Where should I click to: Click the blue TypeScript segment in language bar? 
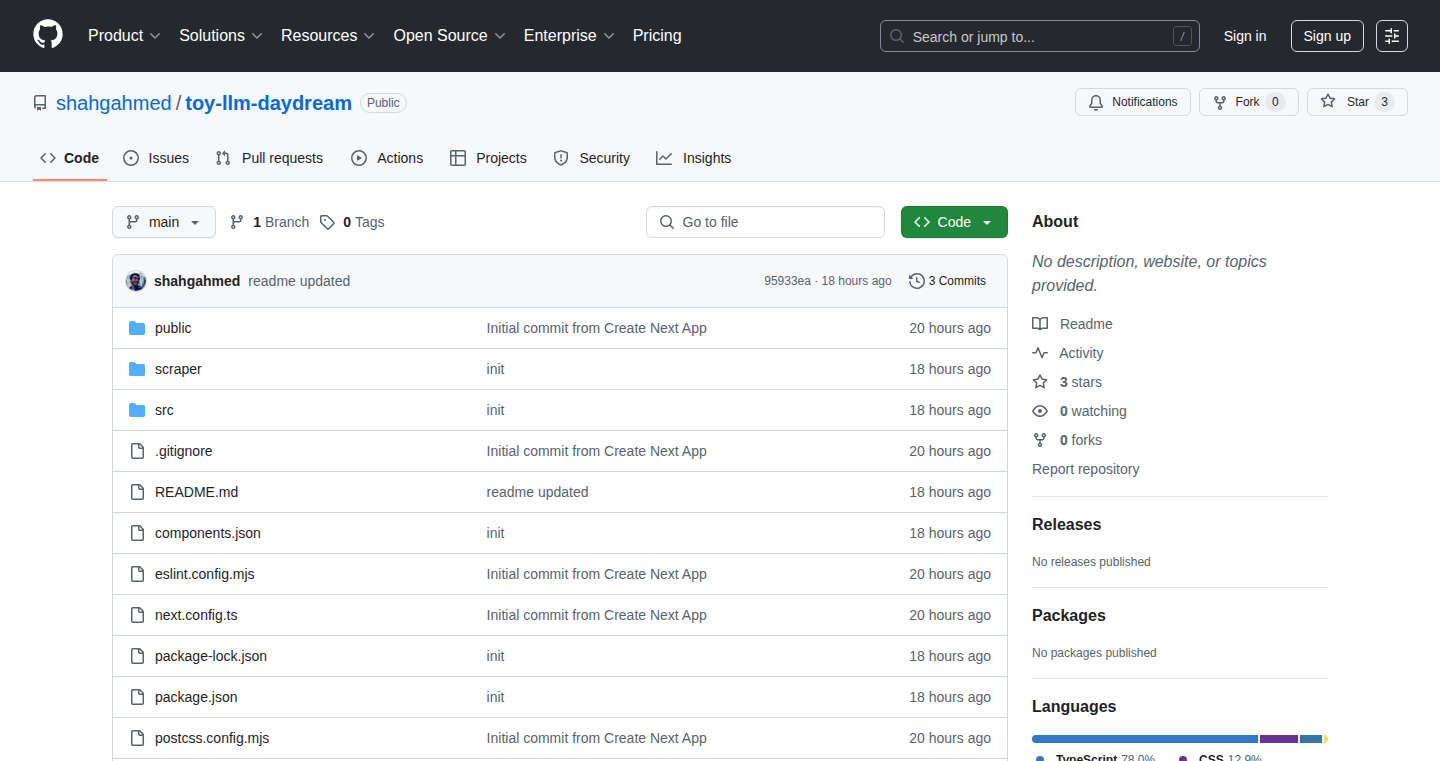click(1145, 739)
